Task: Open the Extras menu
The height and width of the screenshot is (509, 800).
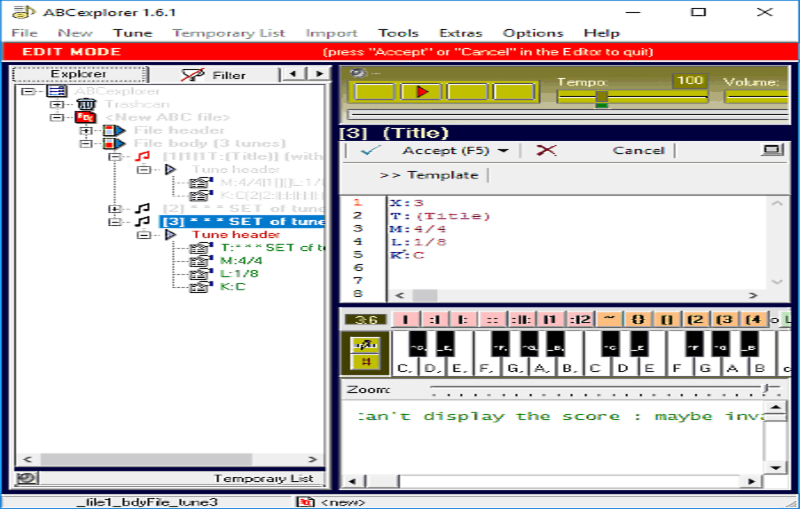Action: [x=461, y=33]
